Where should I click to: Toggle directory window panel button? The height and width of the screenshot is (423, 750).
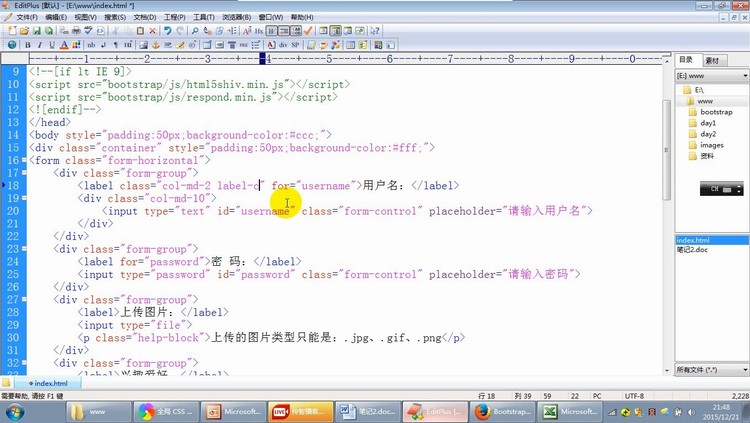336,31
